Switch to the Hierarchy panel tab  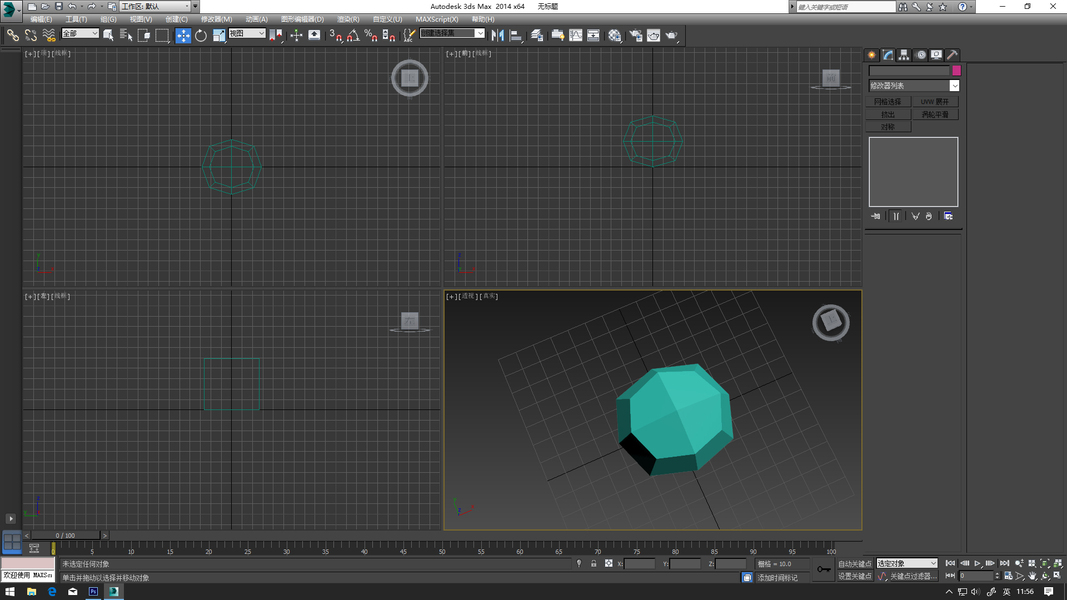click(904, 55)
